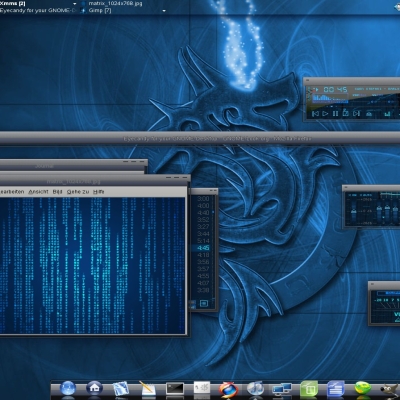Screen dimensions: 400x400
Task: Click the Eyecandy browser window title bar
Action: [x=200, y=138]
